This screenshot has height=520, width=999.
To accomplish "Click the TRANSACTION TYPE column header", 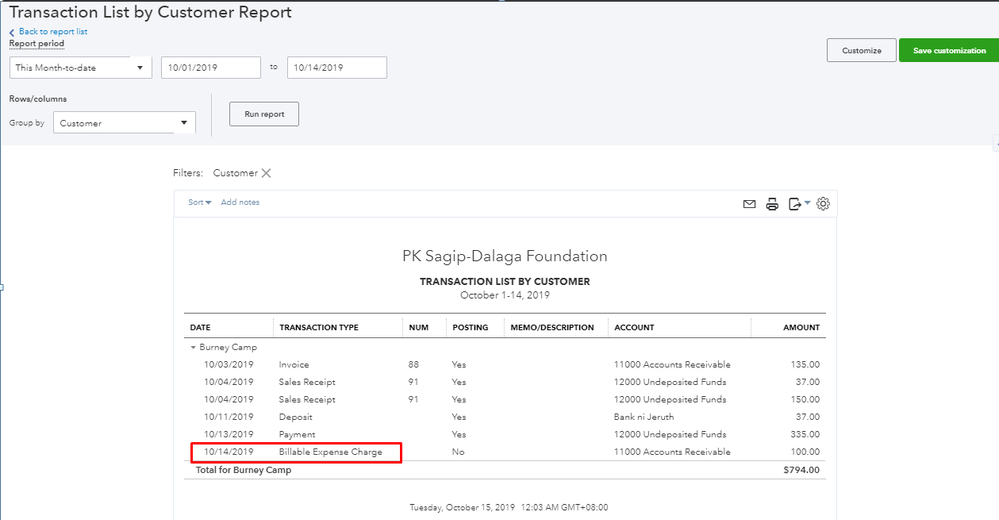I will pos(318,327).
